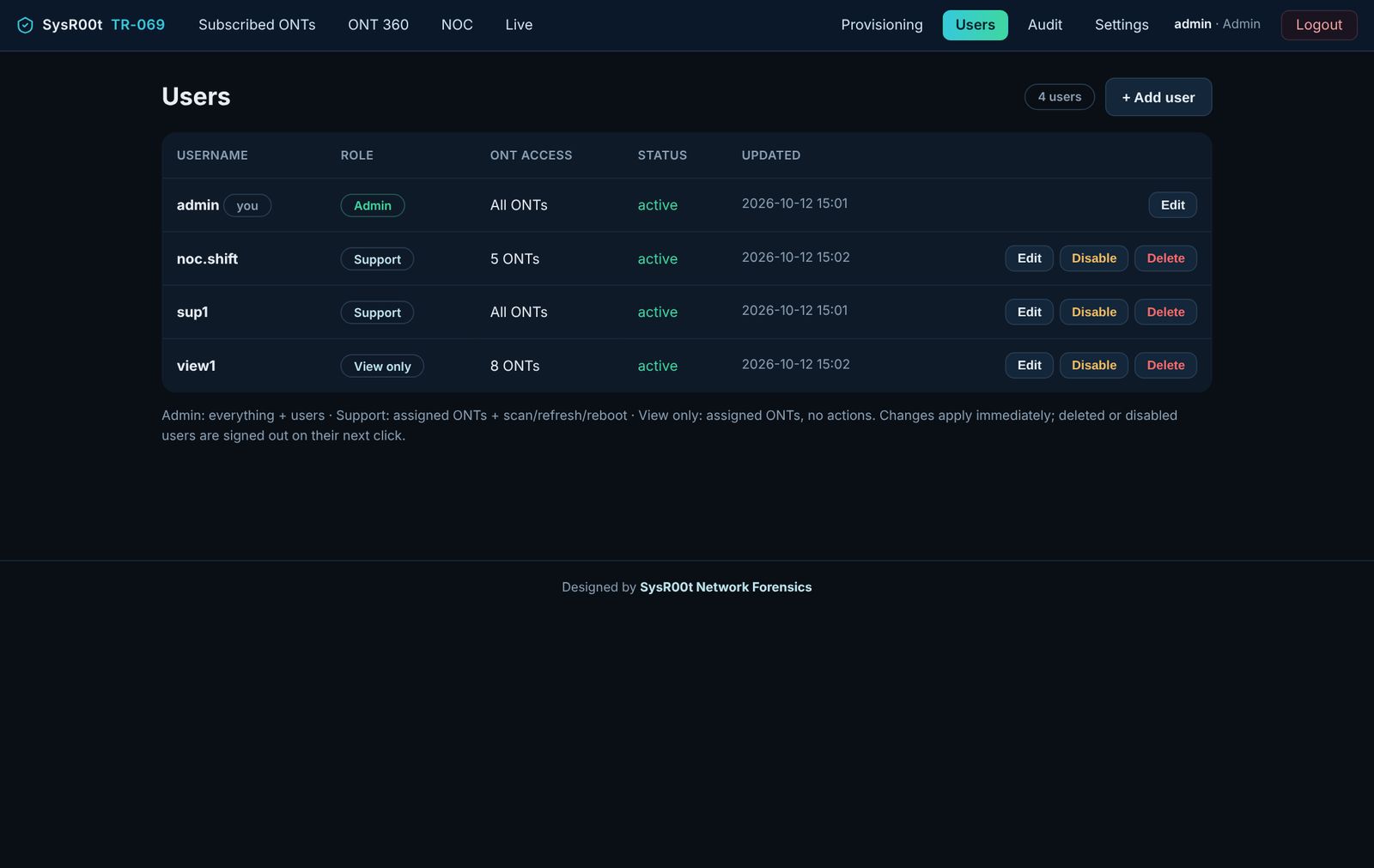This screenshot has width=1374, height=868.
Task: Click the UPDATED column header
Action: click(x=771, y=155)
